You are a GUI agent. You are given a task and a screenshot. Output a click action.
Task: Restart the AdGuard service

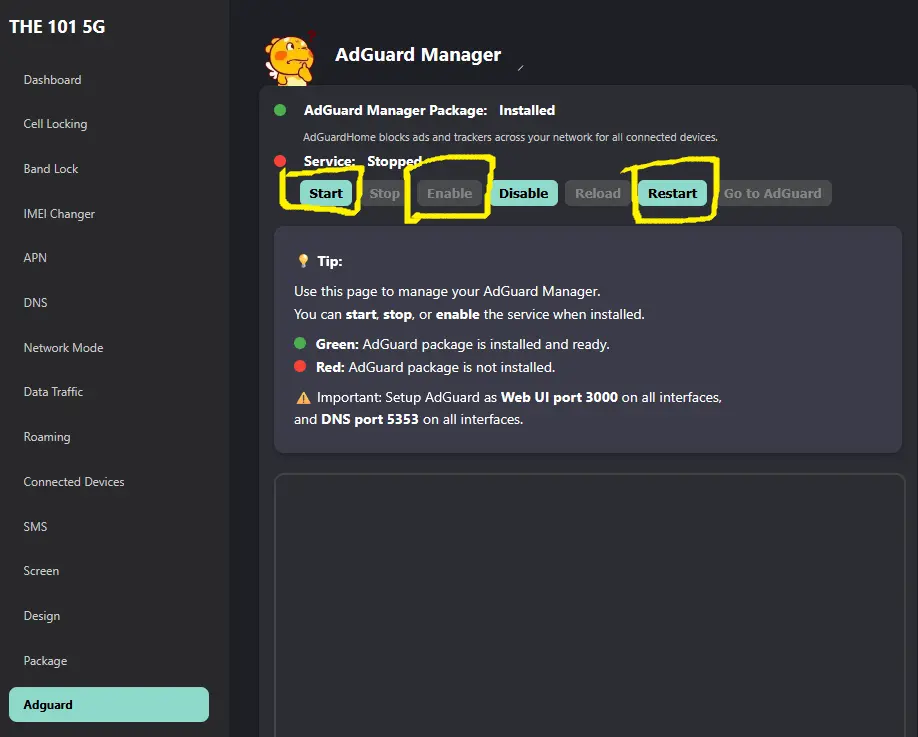click(672, 193)
